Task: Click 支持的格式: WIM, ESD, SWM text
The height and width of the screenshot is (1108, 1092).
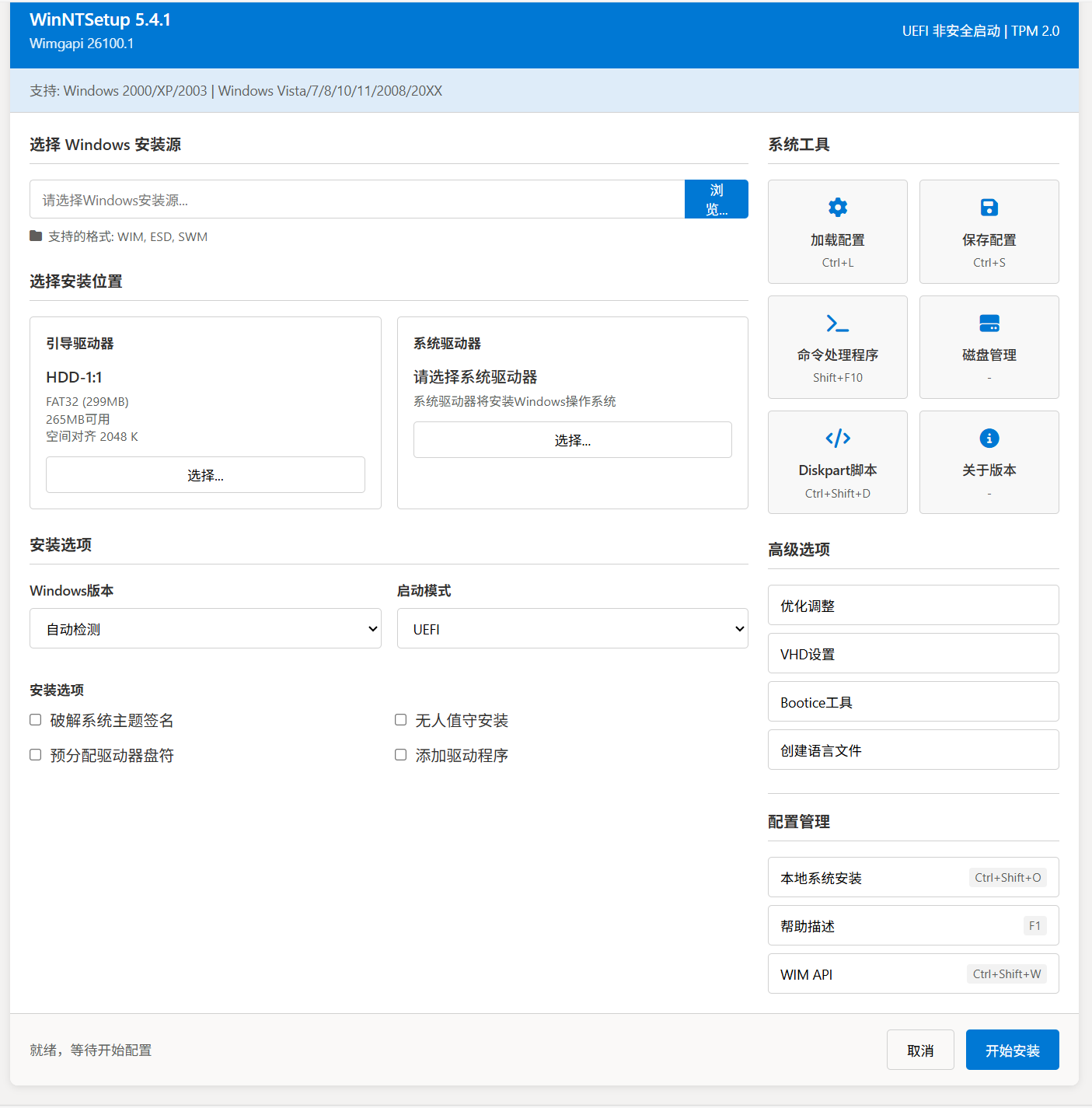Action: coord(127,236)
